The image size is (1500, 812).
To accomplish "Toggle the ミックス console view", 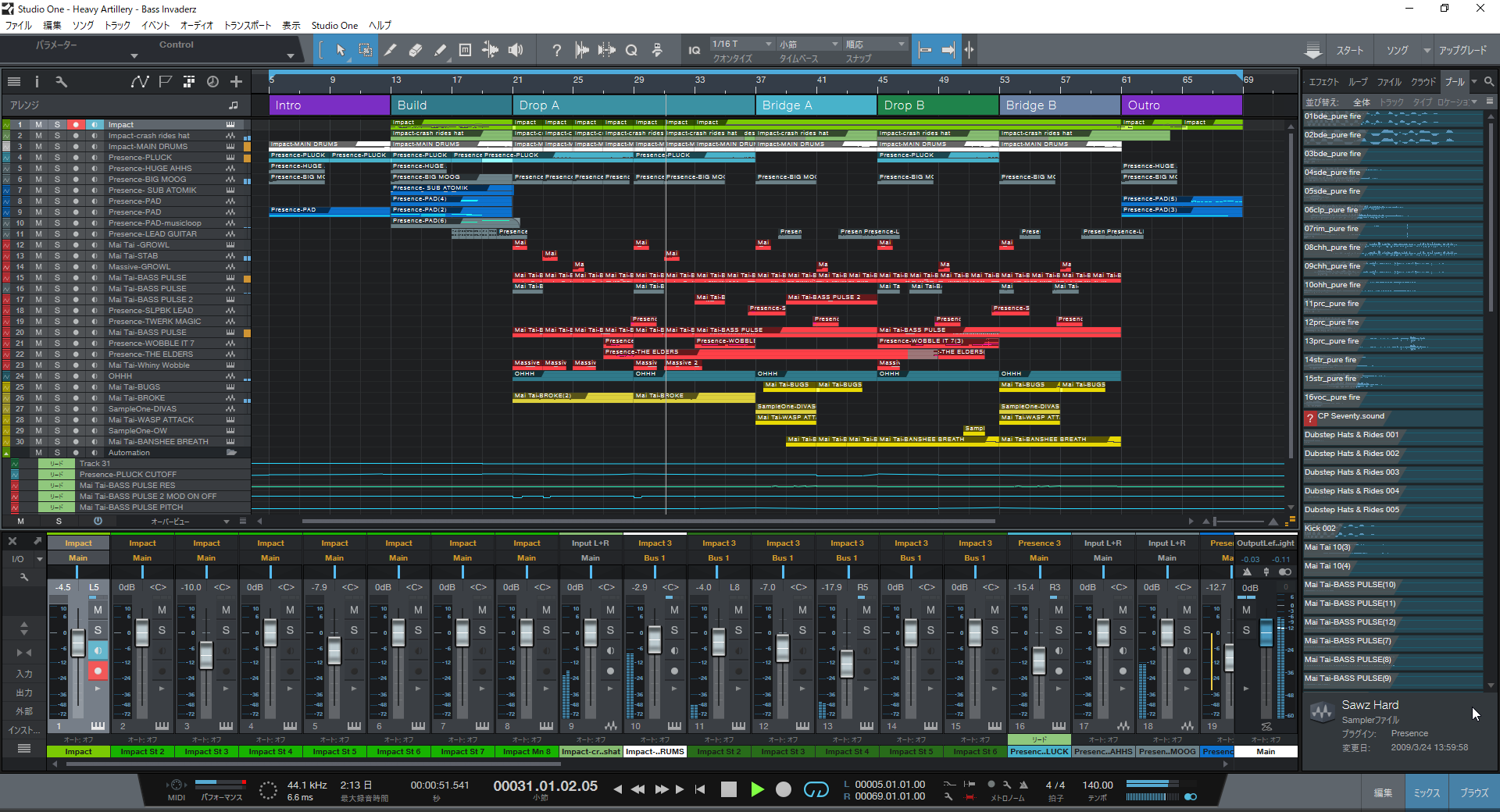I will (x=1427, y=792).
